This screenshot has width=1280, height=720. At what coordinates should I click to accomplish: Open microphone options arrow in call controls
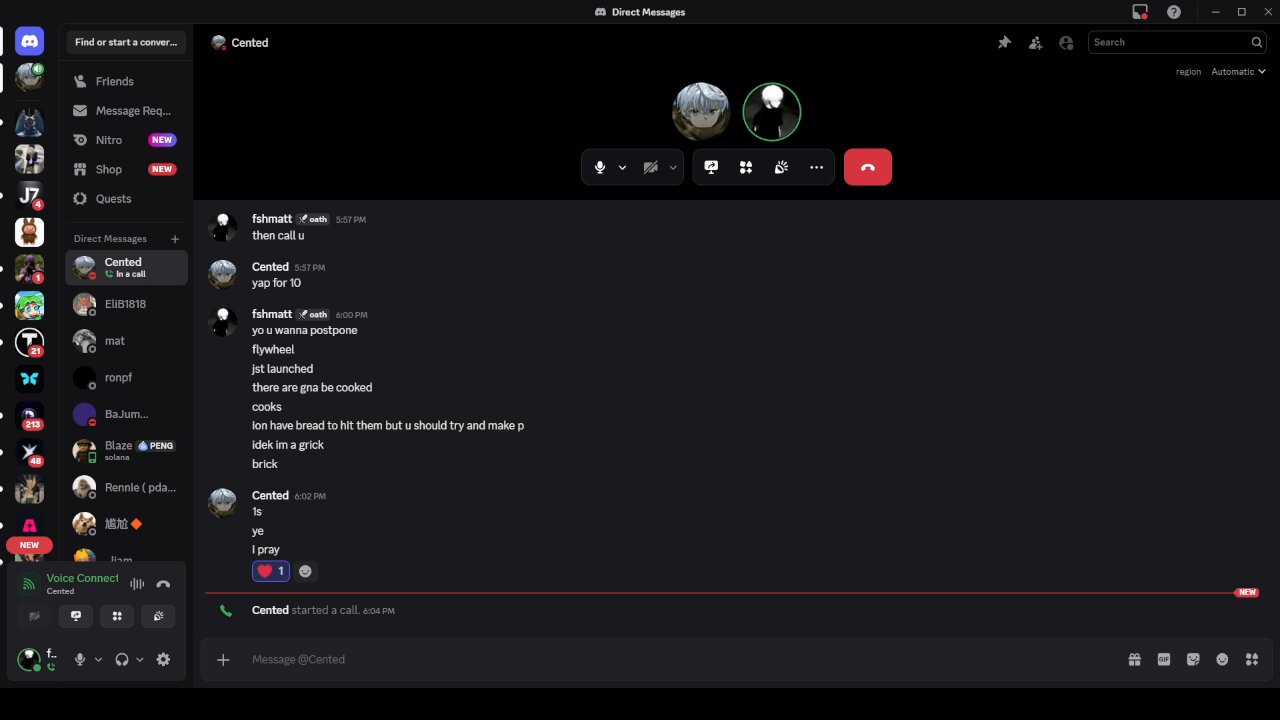point(622,167)
